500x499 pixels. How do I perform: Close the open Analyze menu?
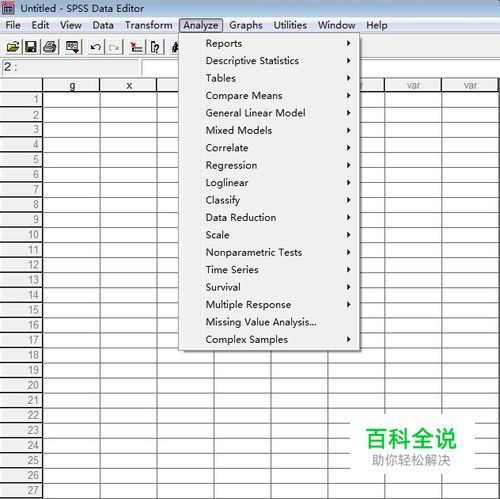coord(201,25)
